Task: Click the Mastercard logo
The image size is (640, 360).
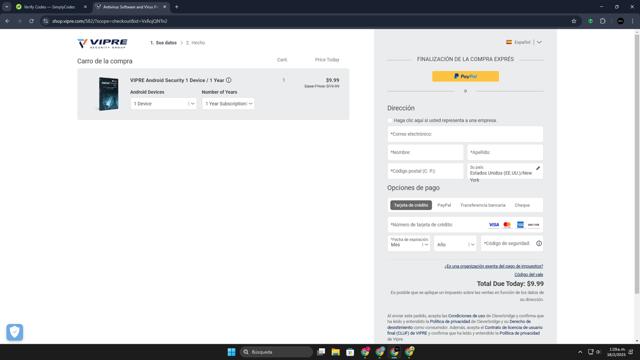Action: pyautogui.click(x=507, y=224)
